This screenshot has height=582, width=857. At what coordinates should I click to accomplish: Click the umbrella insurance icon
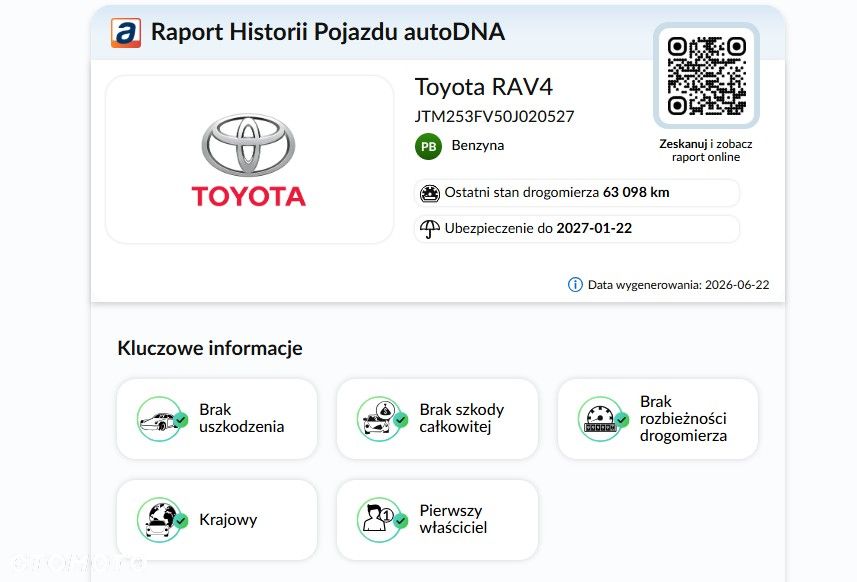click(430, 228)
